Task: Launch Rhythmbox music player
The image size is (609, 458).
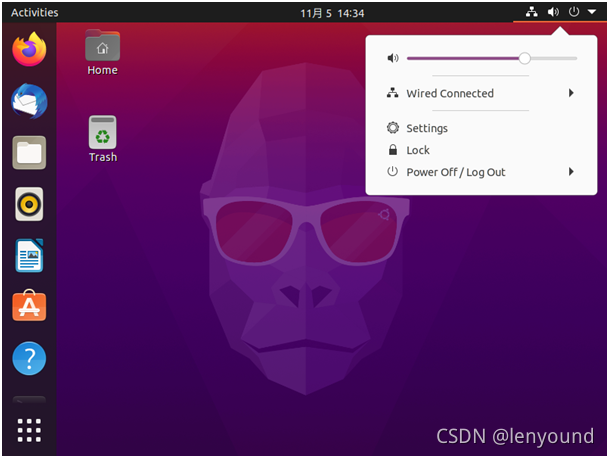Action: coord(29,204)
